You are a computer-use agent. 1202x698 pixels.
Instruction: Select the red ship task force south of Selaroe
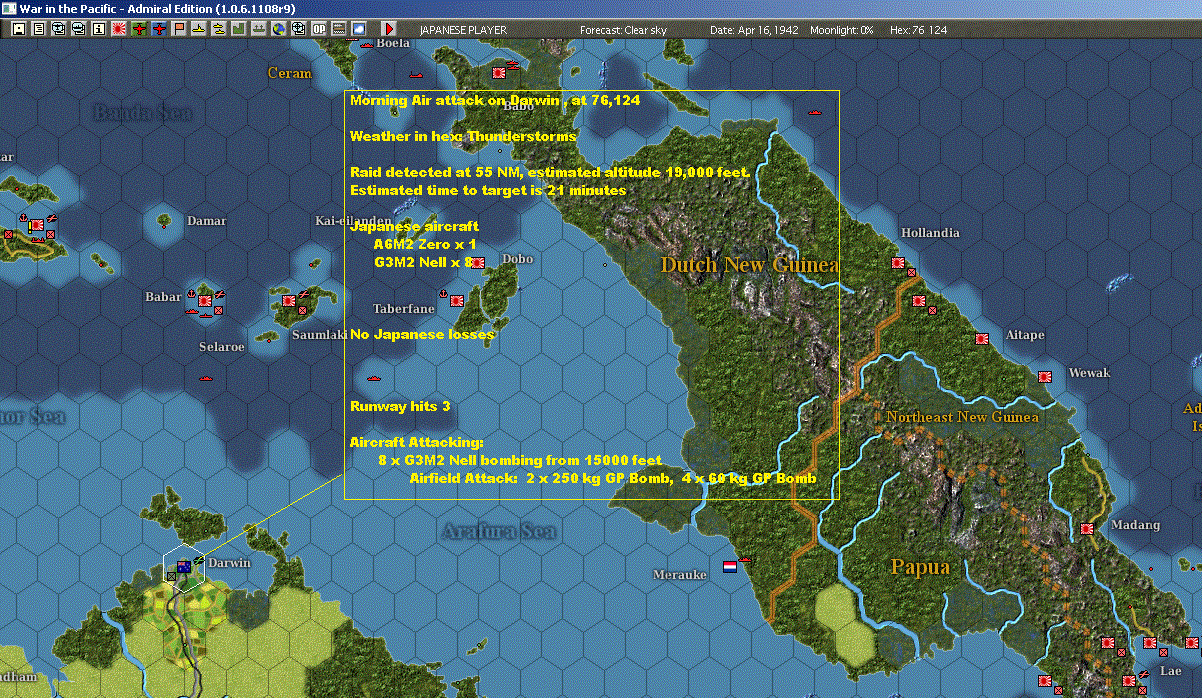(x=206, y=378)
